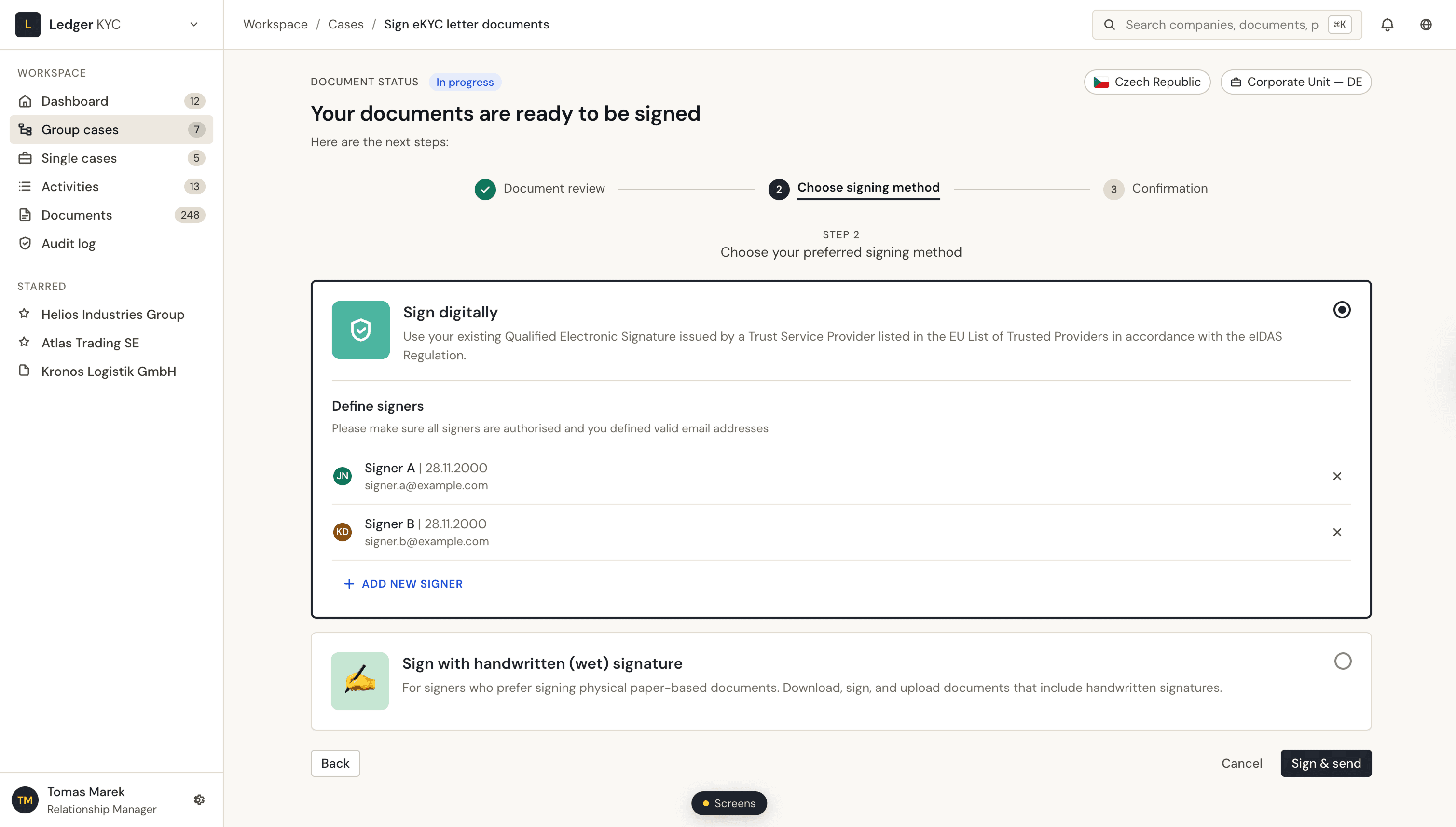1456x827 pixels.
Task: Open the Corporate Unit — DE selector
Action: tap(1295, 82)
